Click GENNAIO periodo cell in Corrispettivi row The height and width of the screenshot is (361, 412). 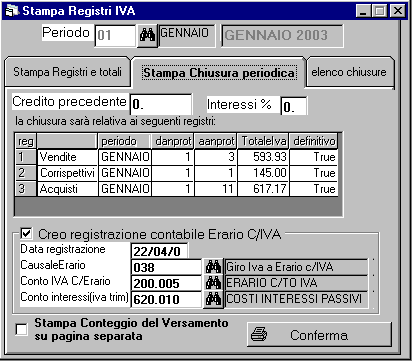pyautogui.click(x=125, y=173)
